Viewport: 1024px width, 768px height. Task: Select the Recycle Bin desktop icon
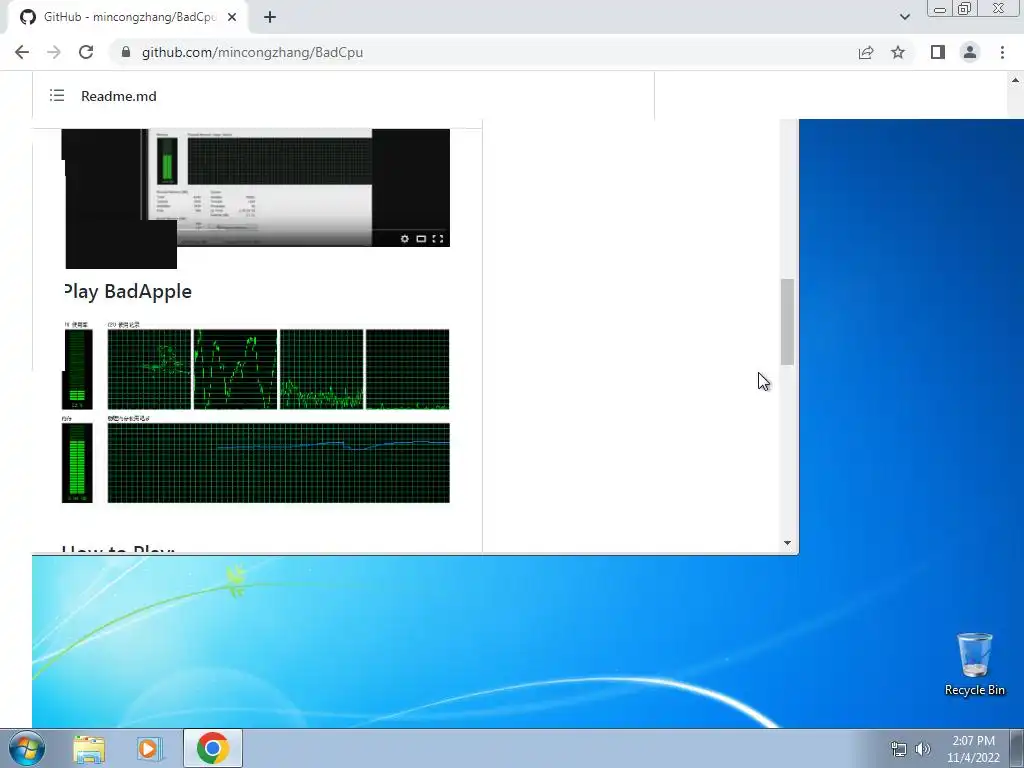pos(974,664)
